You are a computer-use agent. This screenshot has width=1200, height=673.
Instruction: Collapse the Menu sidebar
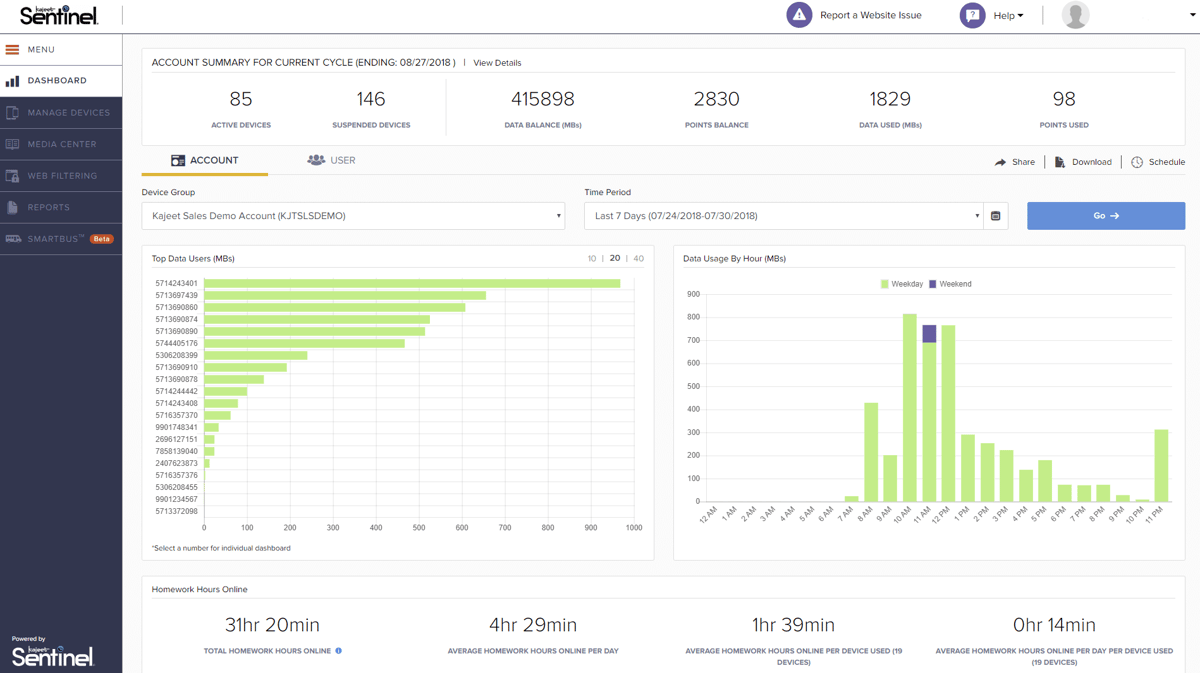(x=33, y=48)
